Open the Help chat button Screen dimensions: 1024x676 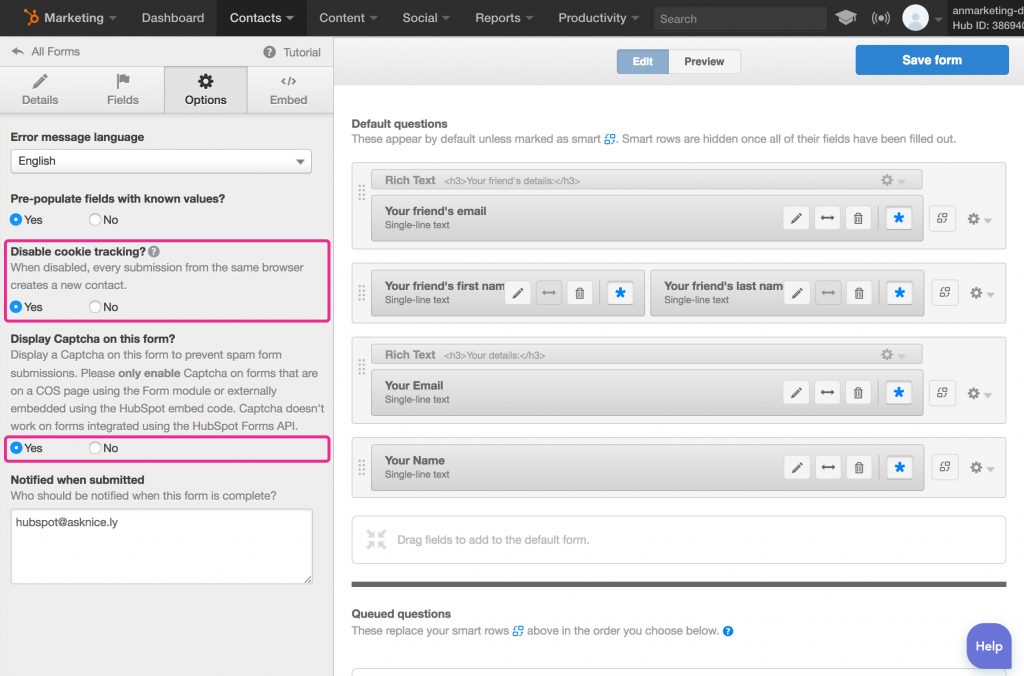tap(989, 646)
